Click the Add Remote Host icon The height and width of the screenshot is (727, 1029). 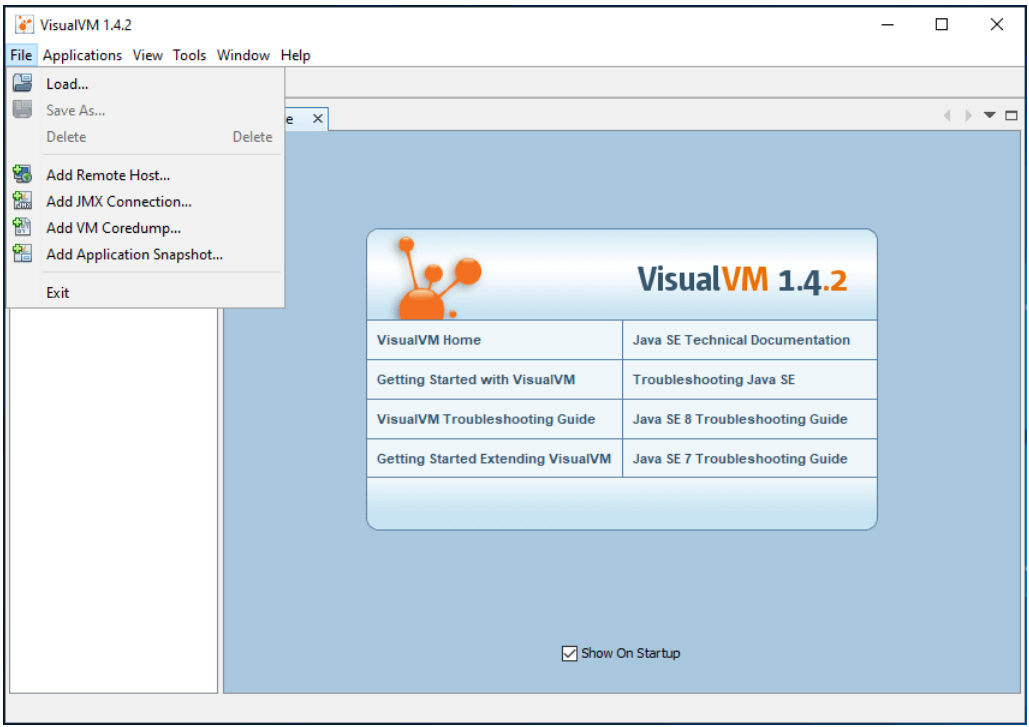(22, 175)
